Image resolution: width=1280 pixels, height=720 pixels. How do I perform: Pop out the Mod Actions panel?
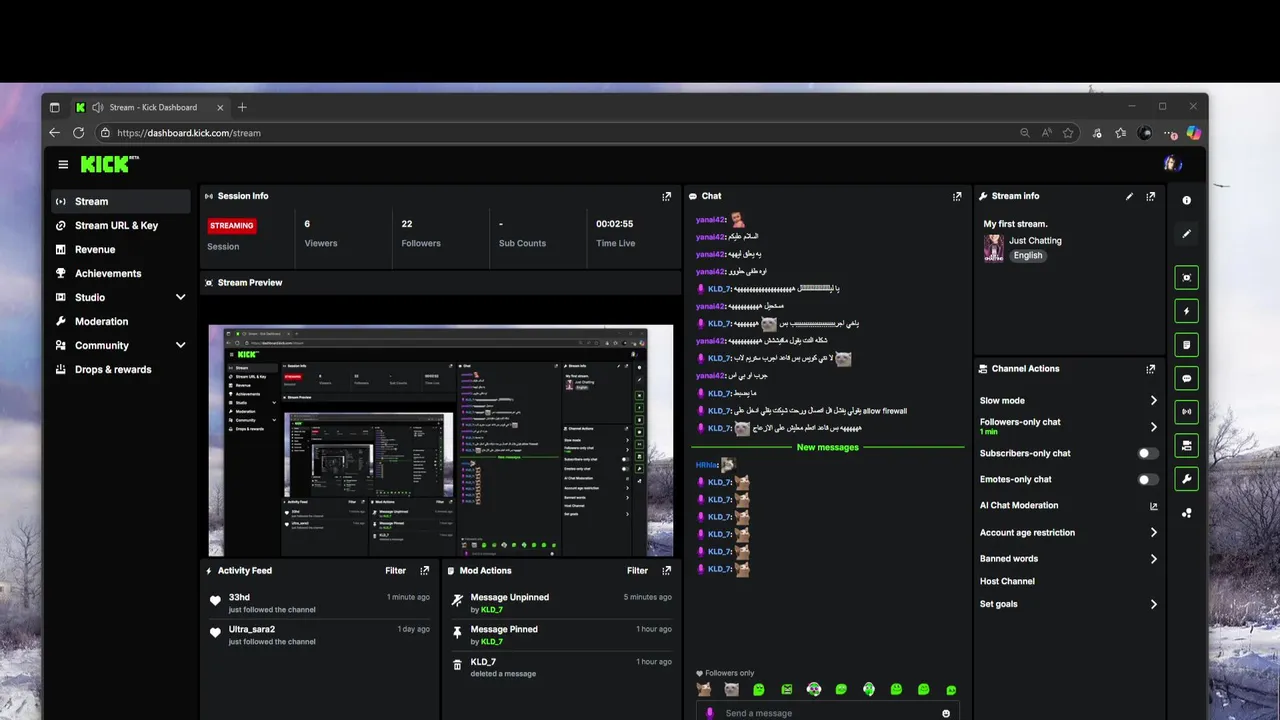pyautogui.click(x=667, y=571)
